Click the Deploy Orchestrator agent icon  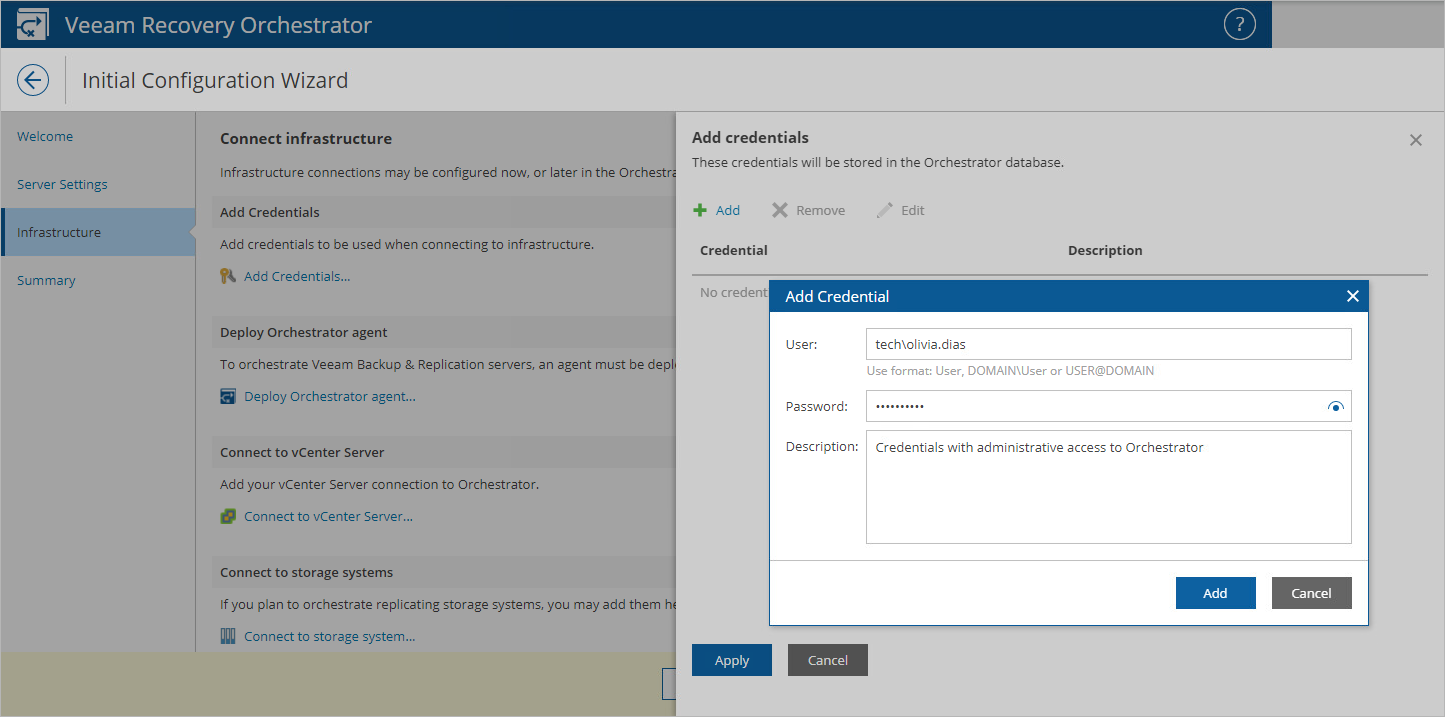click(228, 396)
